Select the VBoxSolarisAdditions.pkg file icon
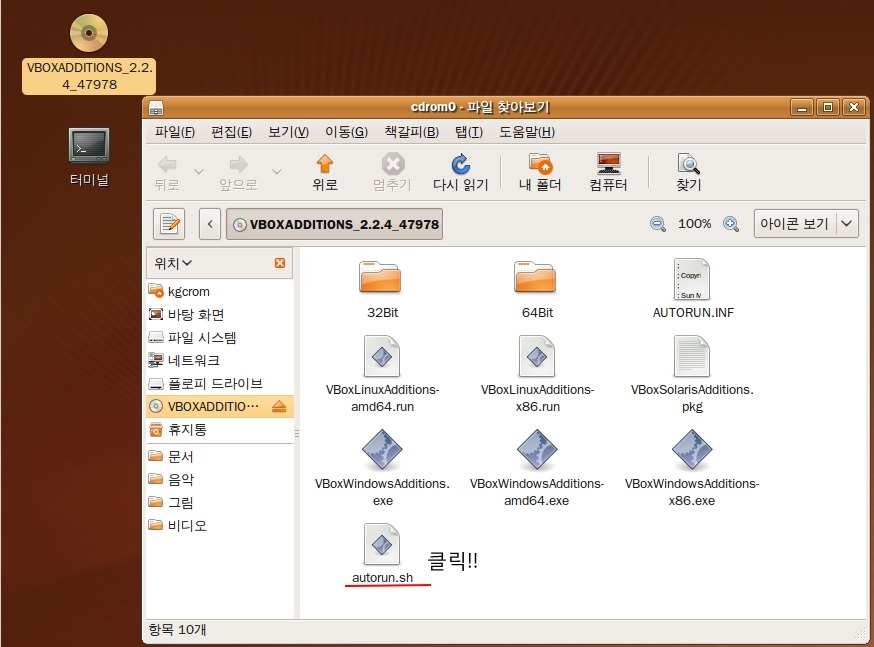The image size is (874, 647). tap(692, 356)
